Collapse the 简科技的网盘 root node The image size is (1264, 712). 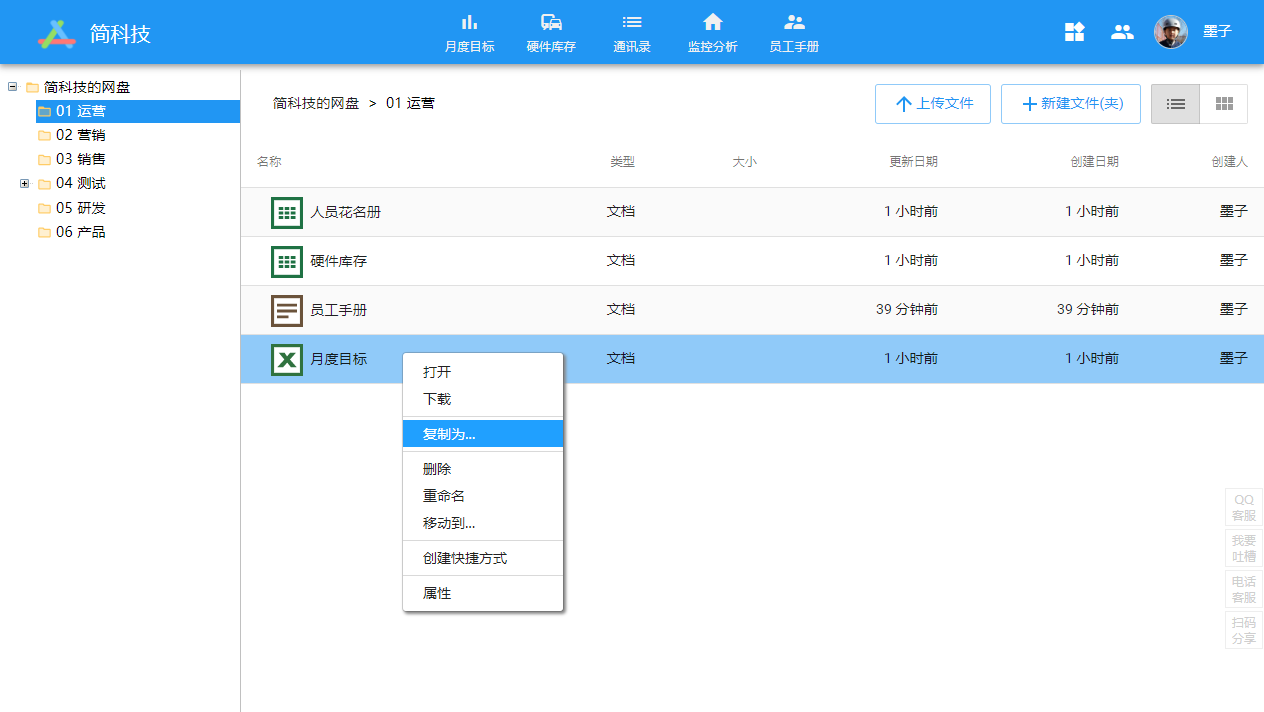tap(13, 87)
